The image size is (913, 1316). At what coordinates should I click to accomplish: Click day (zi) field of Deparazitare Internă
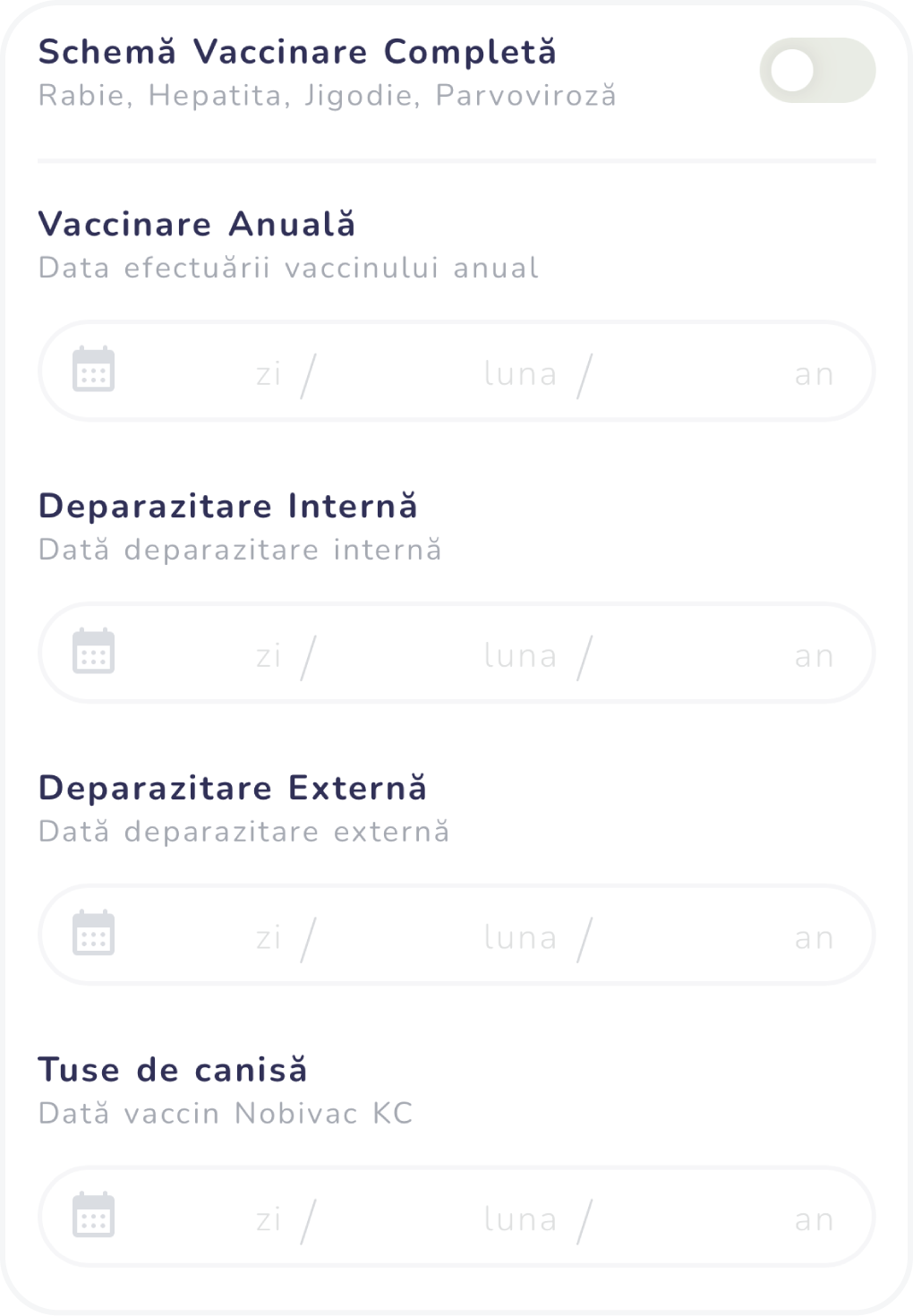coord(268,656)
